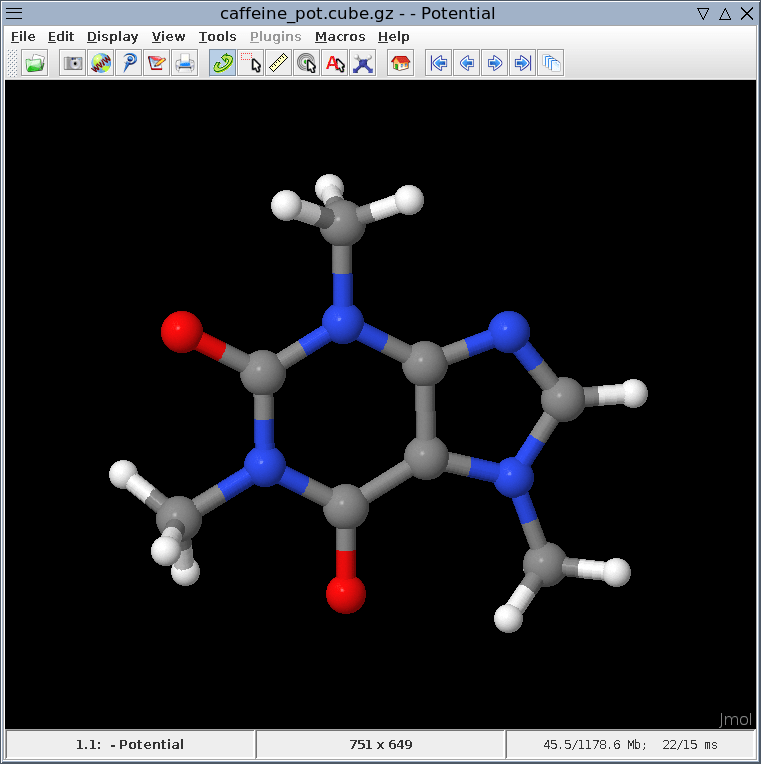Image resolution: width=761 pixels, height=764 pixels.
Task: Click the left red oxygen atom
Action: point(182,332)
